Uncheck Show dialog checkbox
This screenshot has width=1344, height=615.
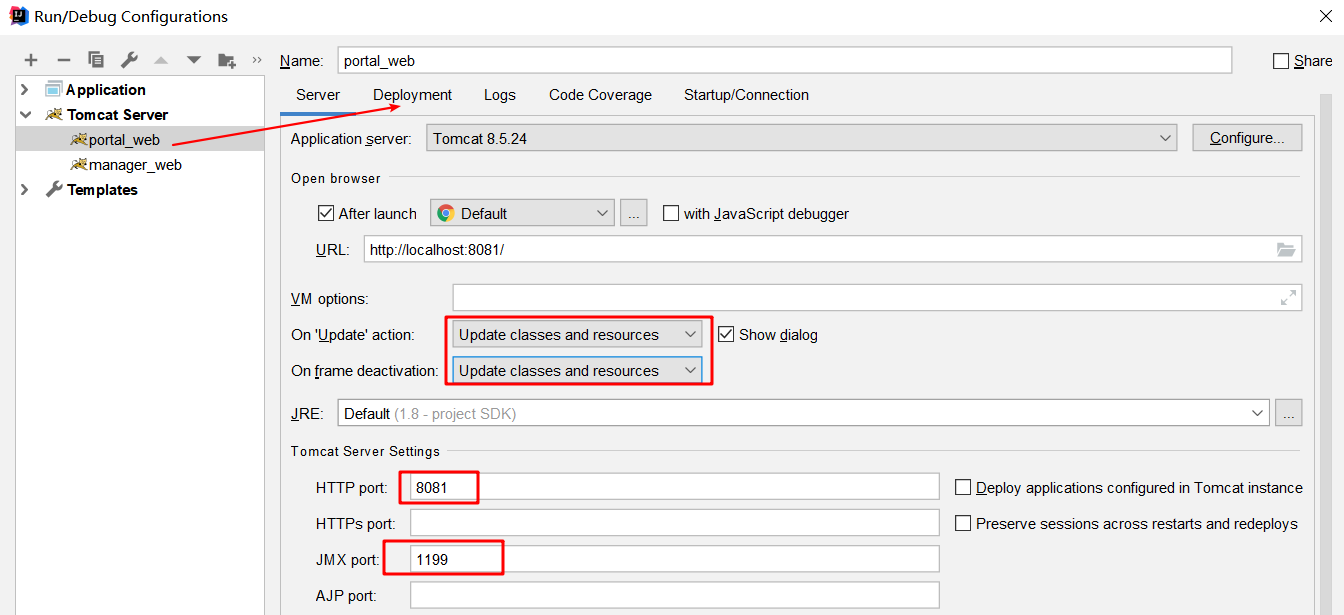click(x=726, y=334)
